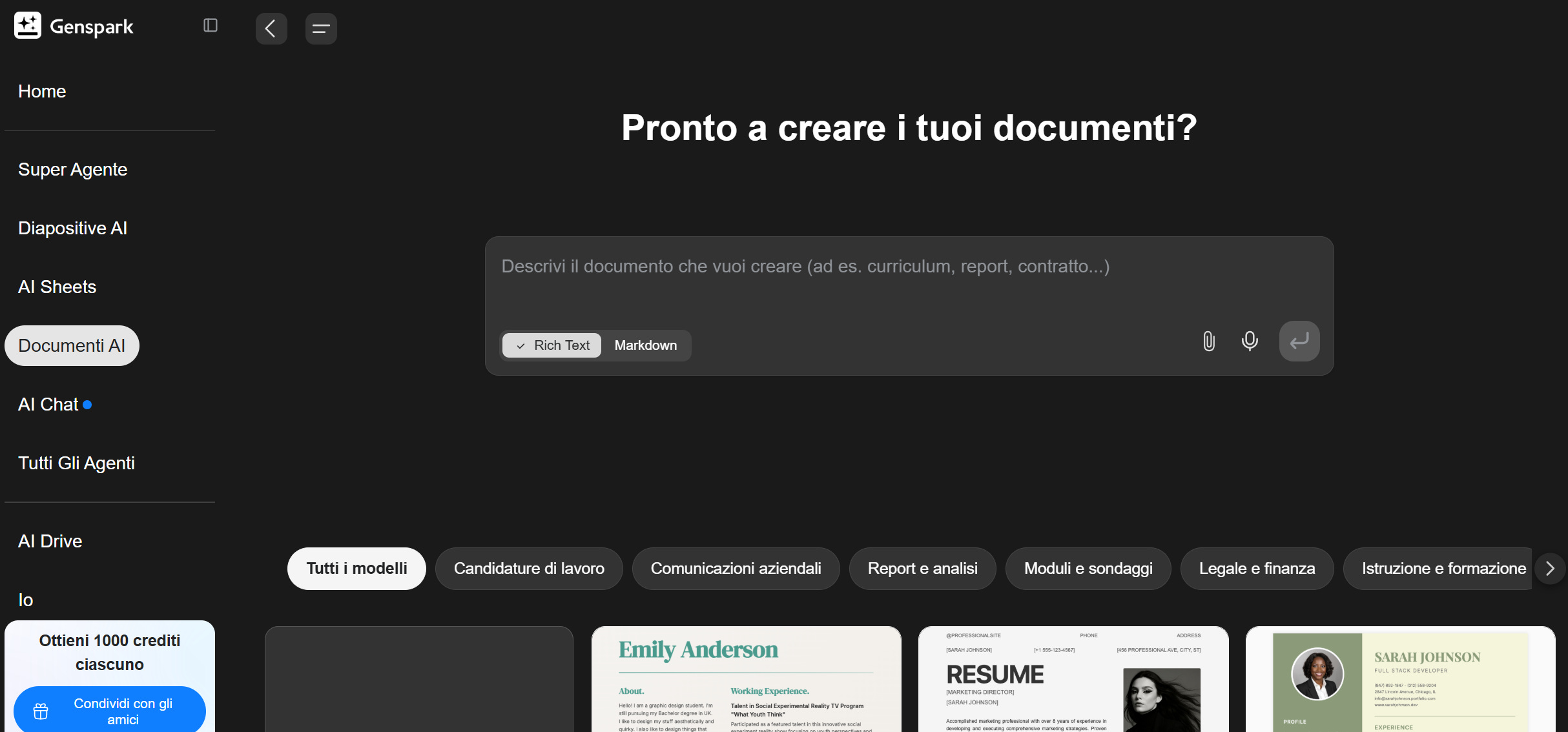Choose Legale e finanza filter
Viewport: 1568px width, 732px height.
1257,569
